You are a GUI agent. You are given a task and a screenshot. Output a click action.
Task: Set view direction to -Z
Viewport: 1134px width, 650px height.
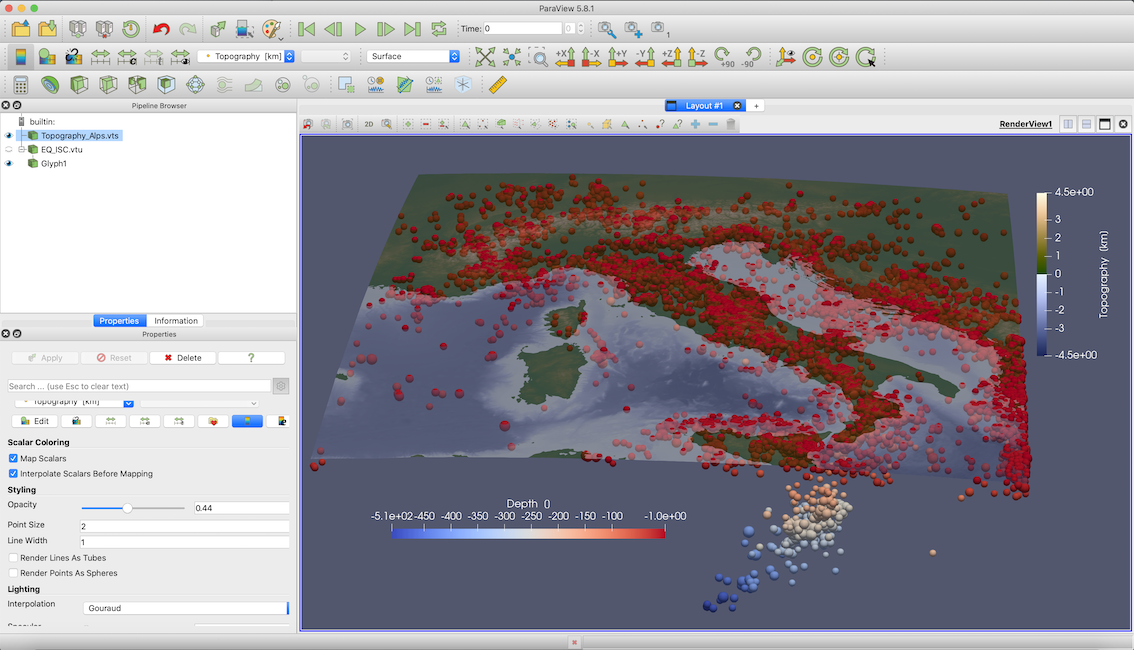697,56
